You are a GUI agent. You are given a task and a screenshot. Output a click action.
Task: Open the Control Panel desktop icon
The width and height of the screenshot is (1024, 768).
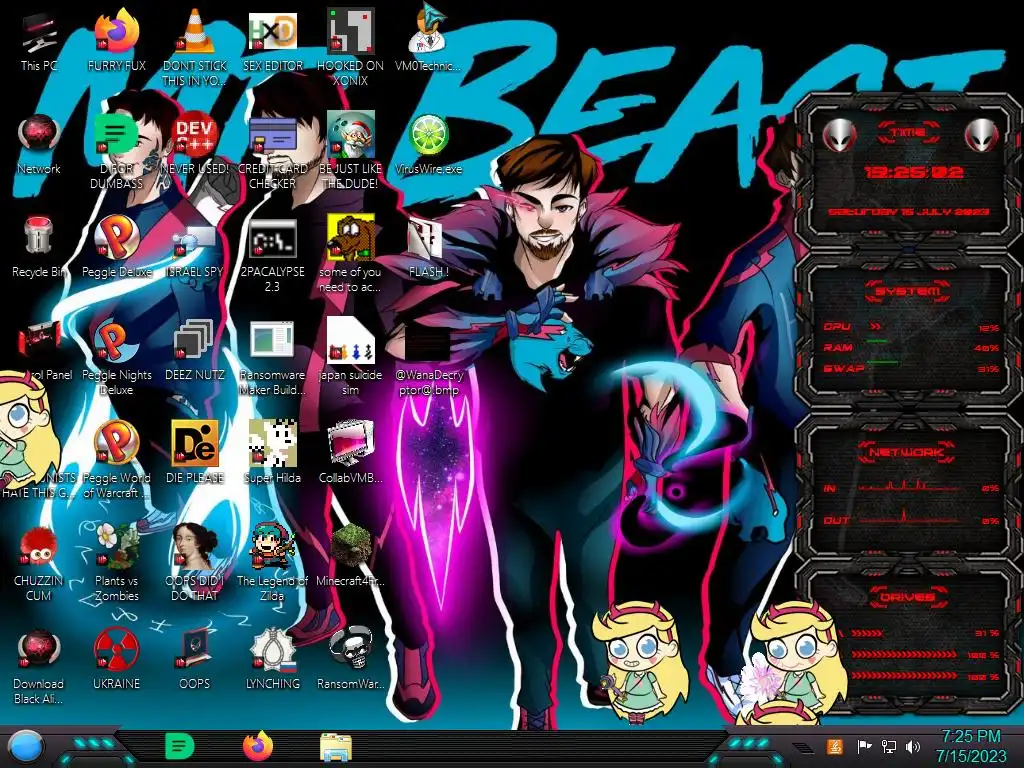click(x=39, y=350)
